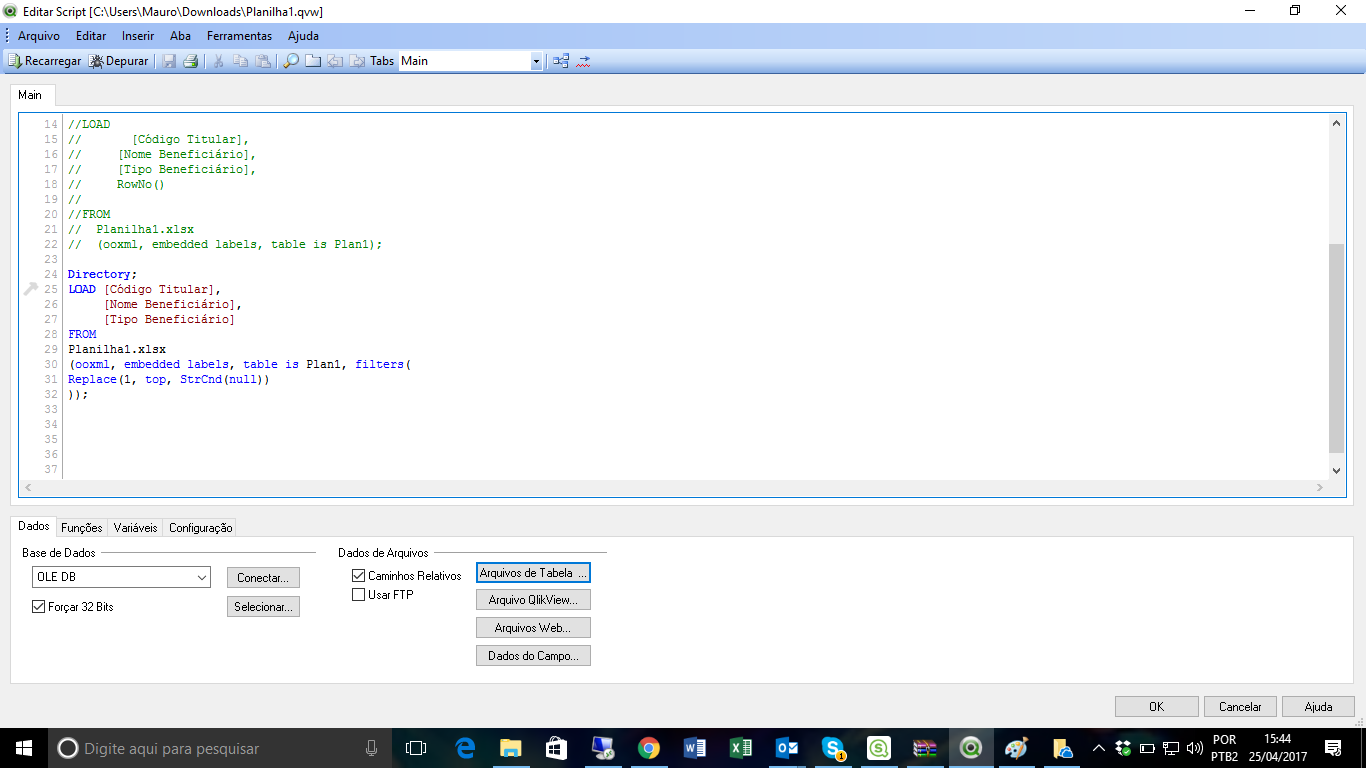
Task: Click the Selecionar... button
Action: [263, 607]
